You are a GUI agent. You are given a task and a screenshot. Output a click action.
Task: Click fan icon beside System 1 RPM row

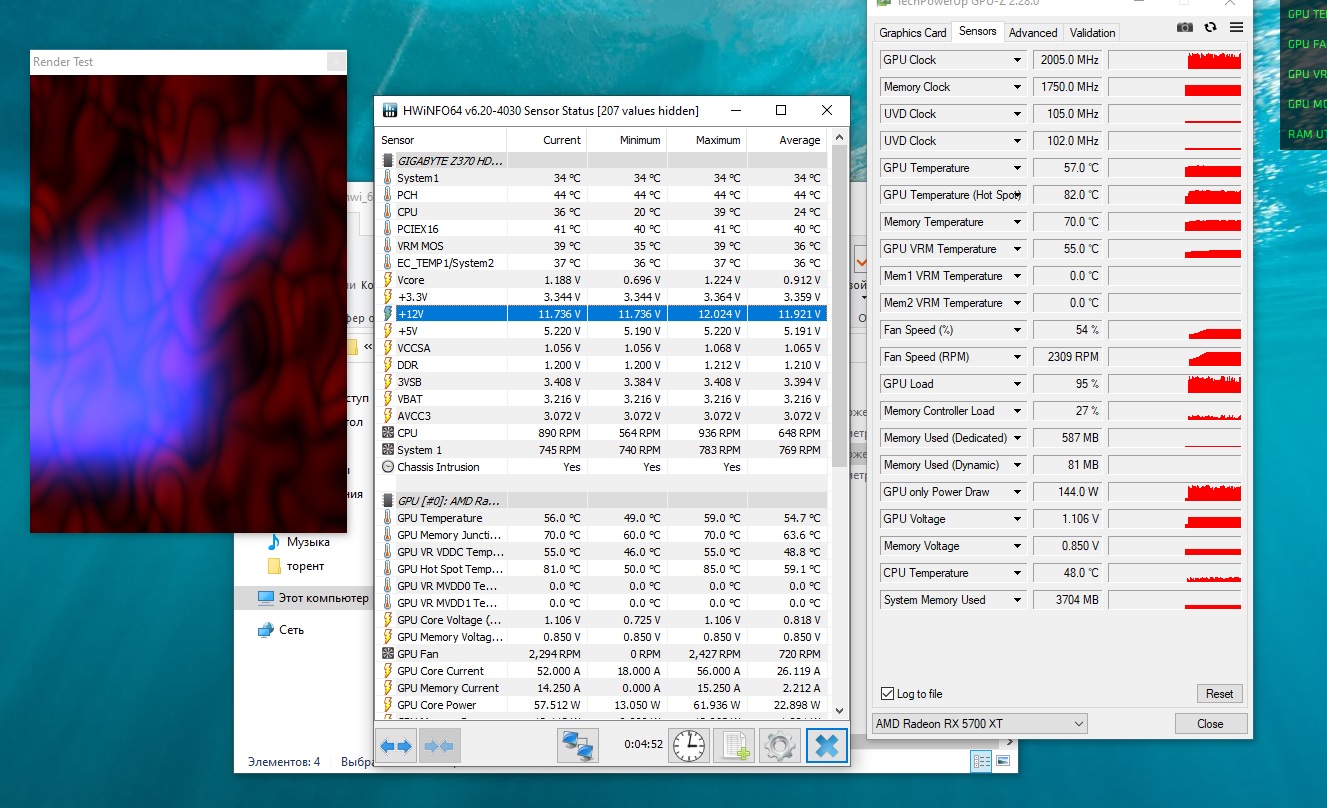(388, 450)
